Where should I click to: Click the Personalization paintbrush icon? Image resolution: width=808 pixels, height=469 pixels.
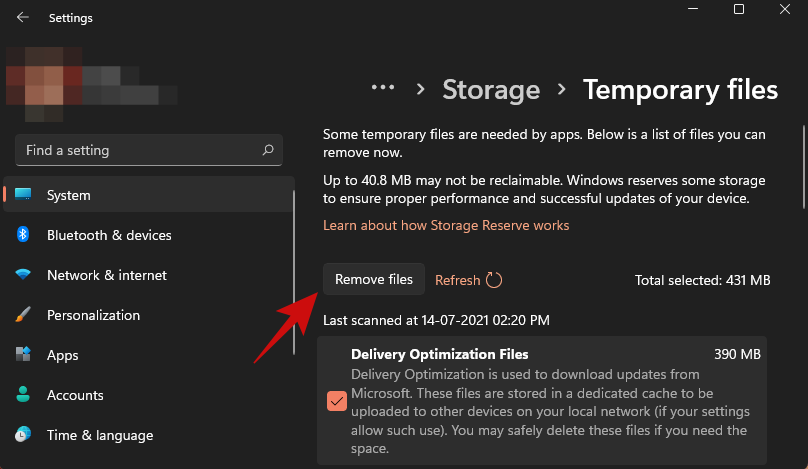pos(23,315)
